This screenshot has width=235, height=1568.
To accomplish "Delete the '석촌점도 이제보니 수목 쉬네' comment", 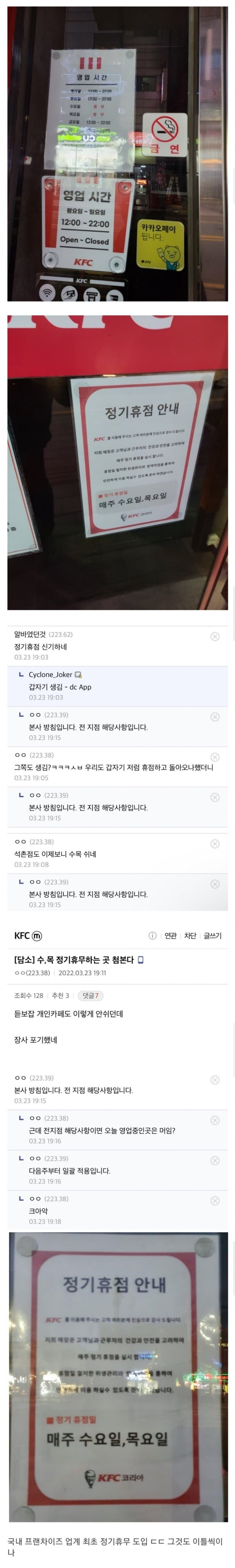I will pos(214,844).
